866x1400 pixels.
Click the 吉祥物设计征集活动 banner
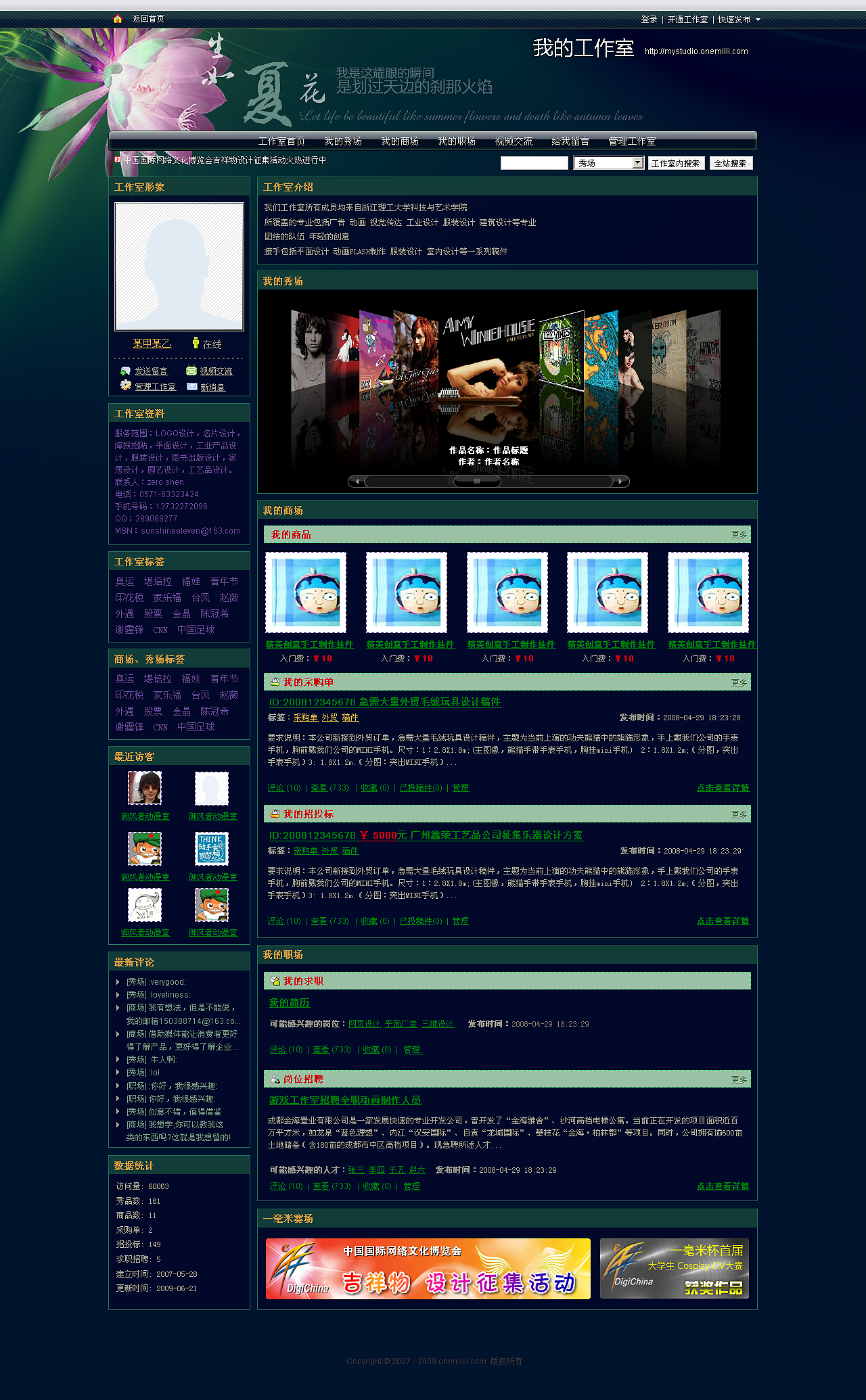(428, 1269)
